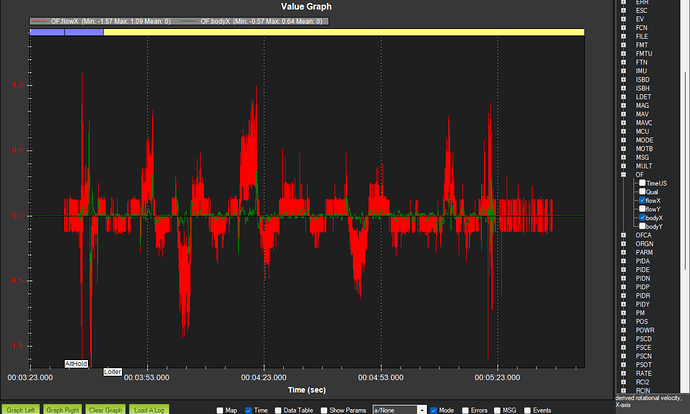Expand the RATE node
Image resolution: width=690 pixels, height=414 pixels.
coord(624,373)
